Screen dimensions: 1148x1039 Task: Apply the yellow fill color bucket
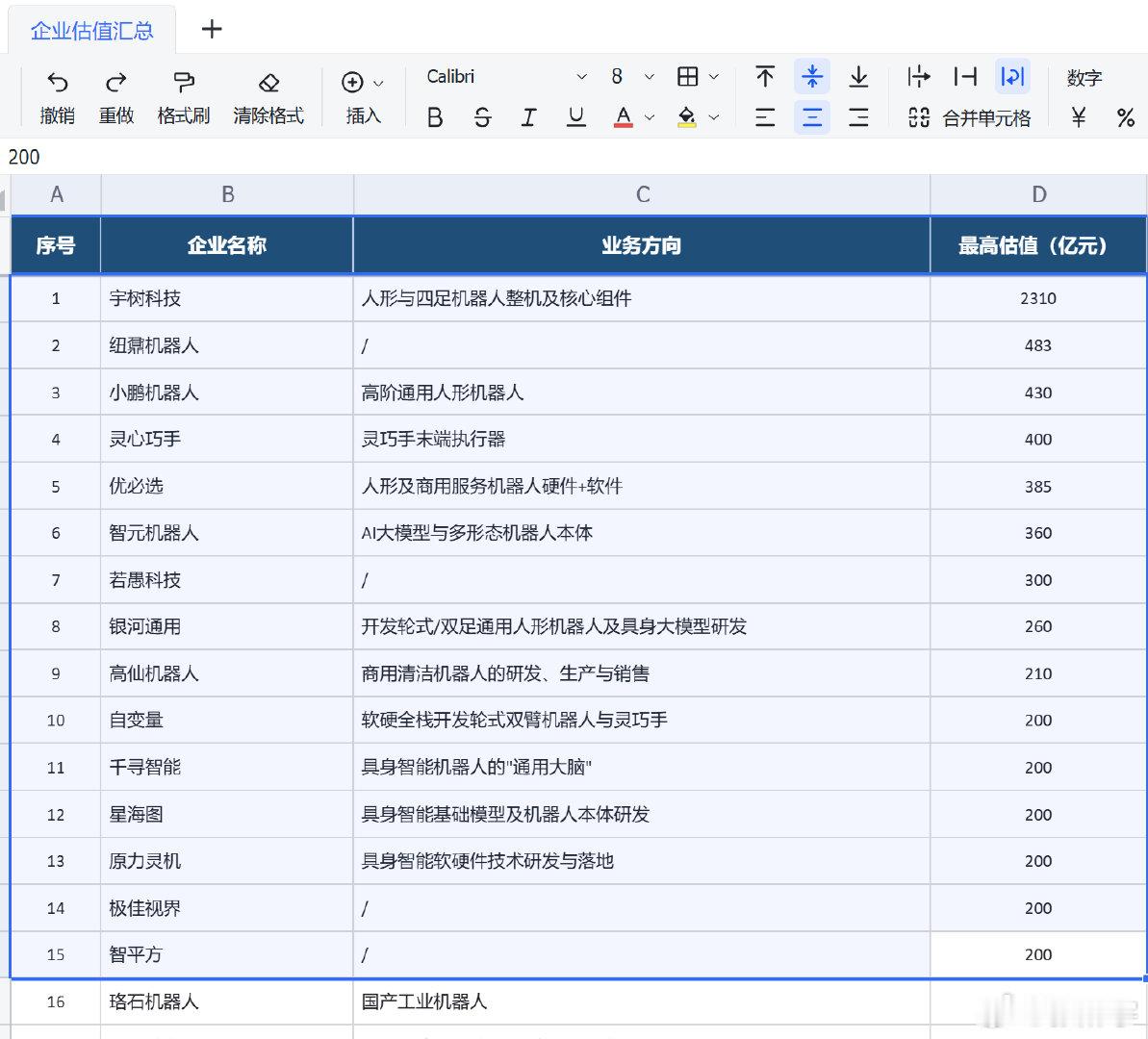687,117
